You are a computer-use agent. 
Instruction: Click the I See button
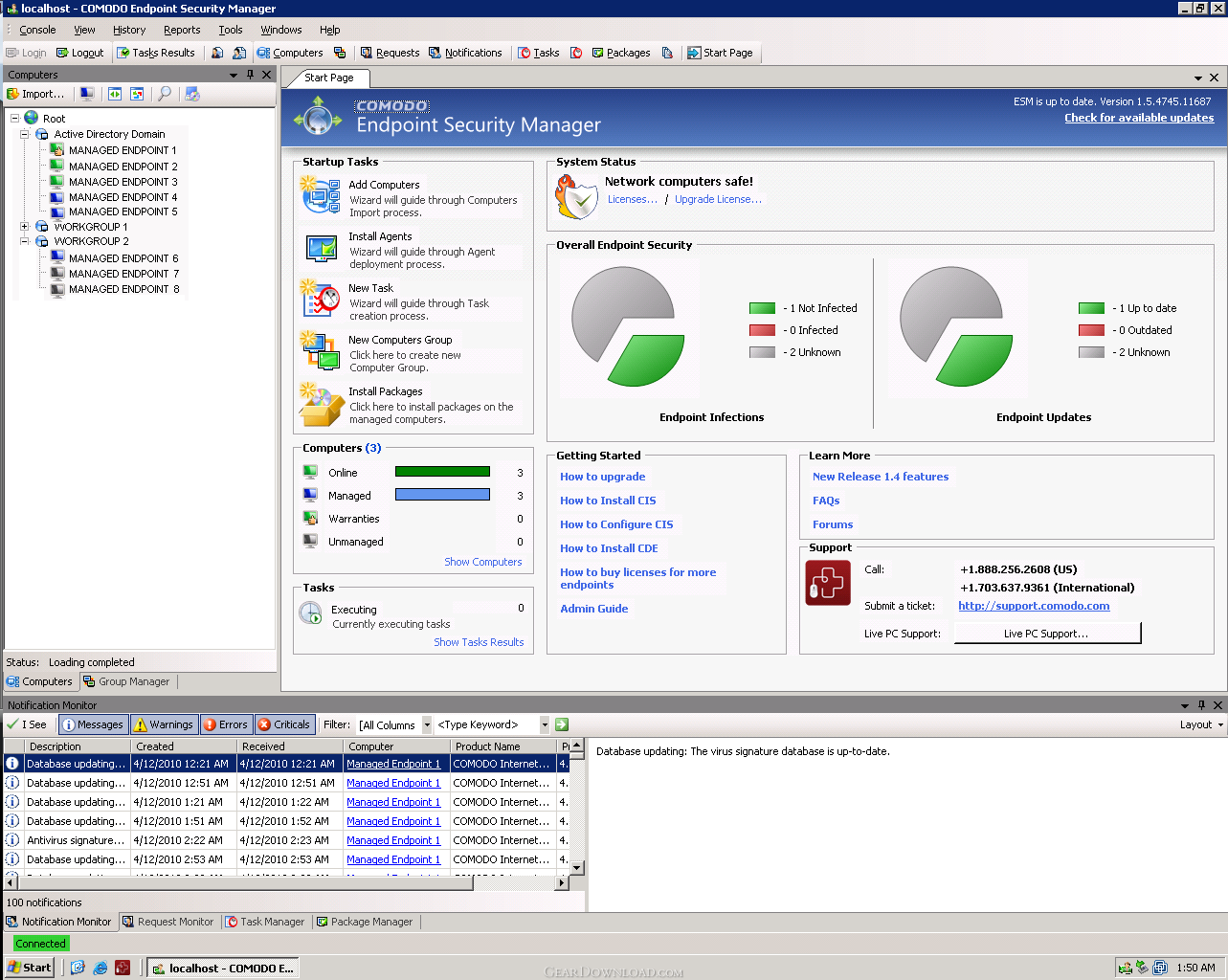tap(27, 724)
